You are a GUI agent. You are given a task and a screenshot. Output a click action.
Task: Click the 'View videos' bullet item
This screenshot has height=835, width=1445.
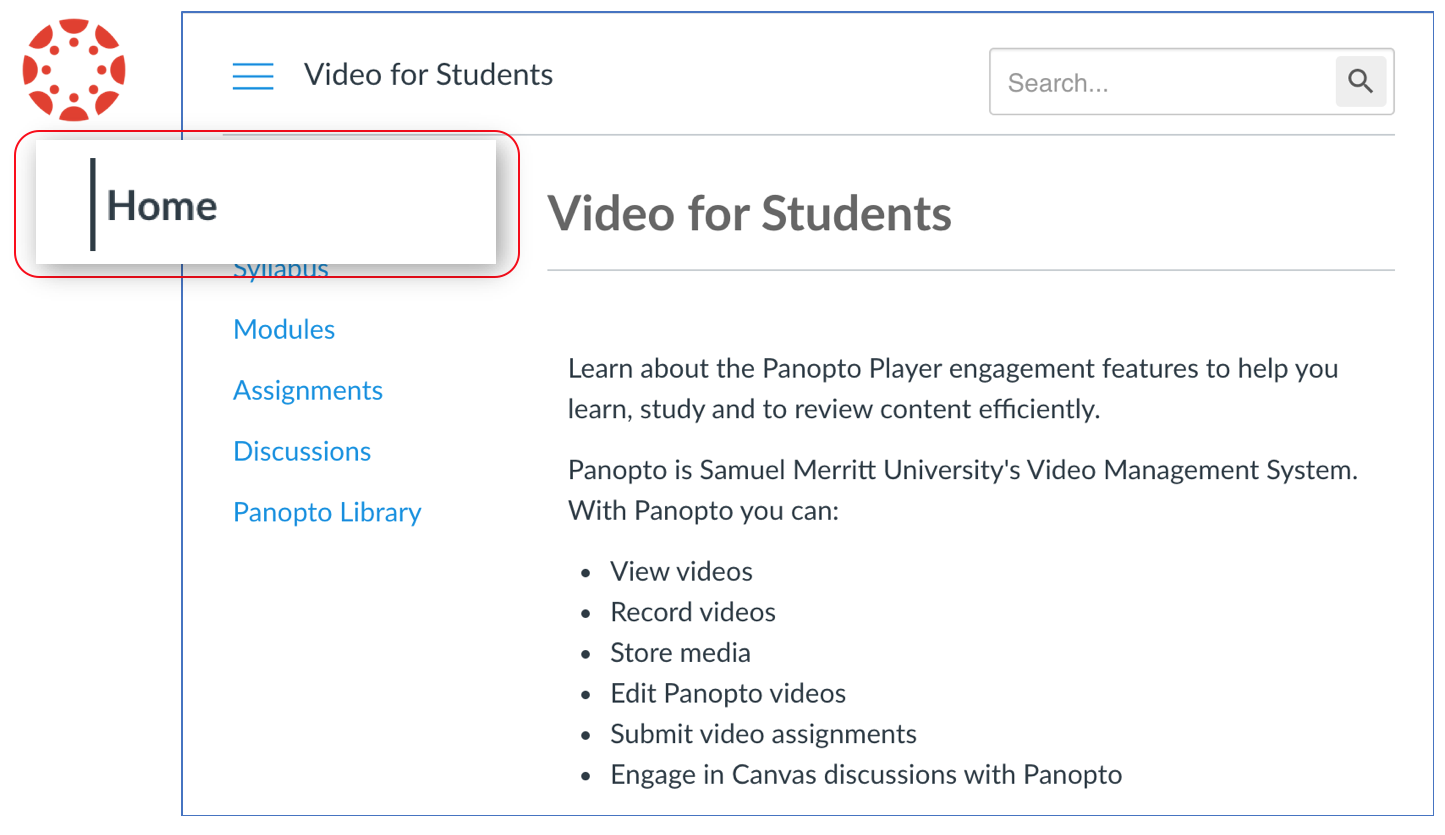pyautogui.click(x=681, y=572)
